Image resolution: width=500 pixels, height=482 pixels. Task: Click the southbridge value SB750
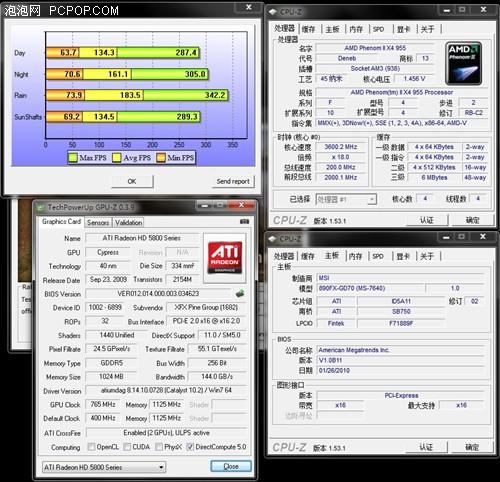click(x=401, y=311)
